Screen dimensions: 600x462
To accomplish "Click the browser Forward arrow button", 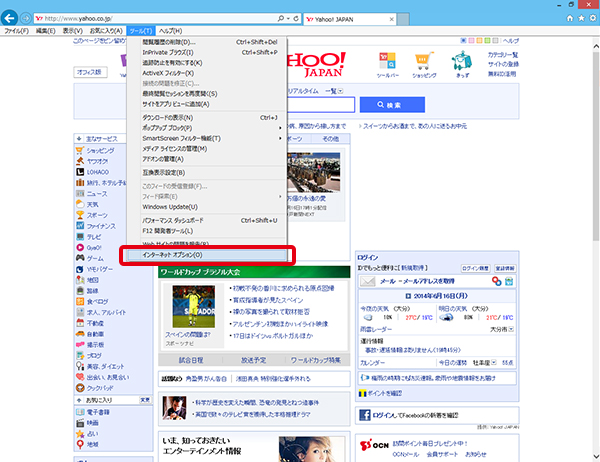I will point(26,18).
